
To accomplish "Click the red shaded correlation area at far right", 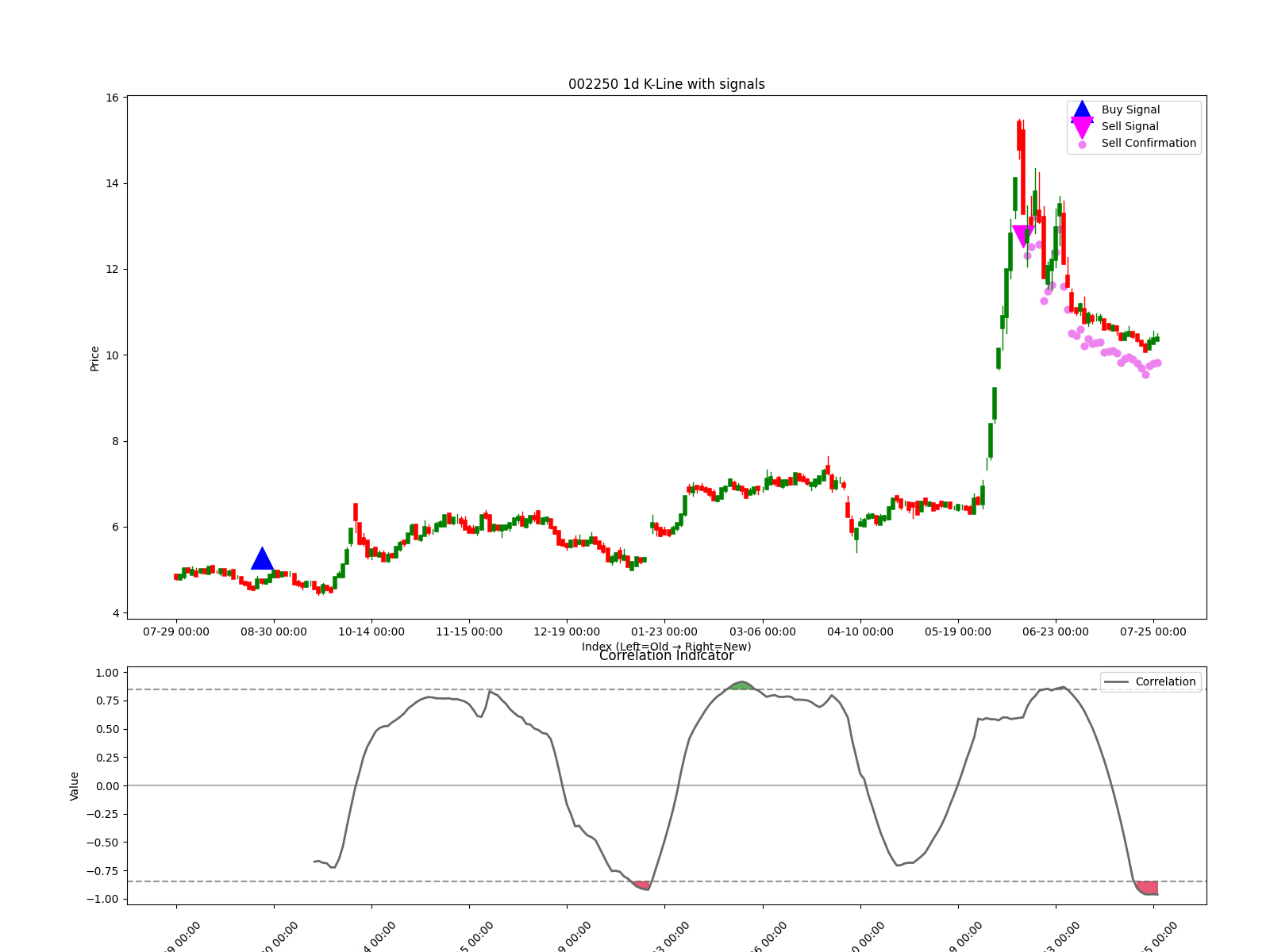I will tap(1148, 888).
